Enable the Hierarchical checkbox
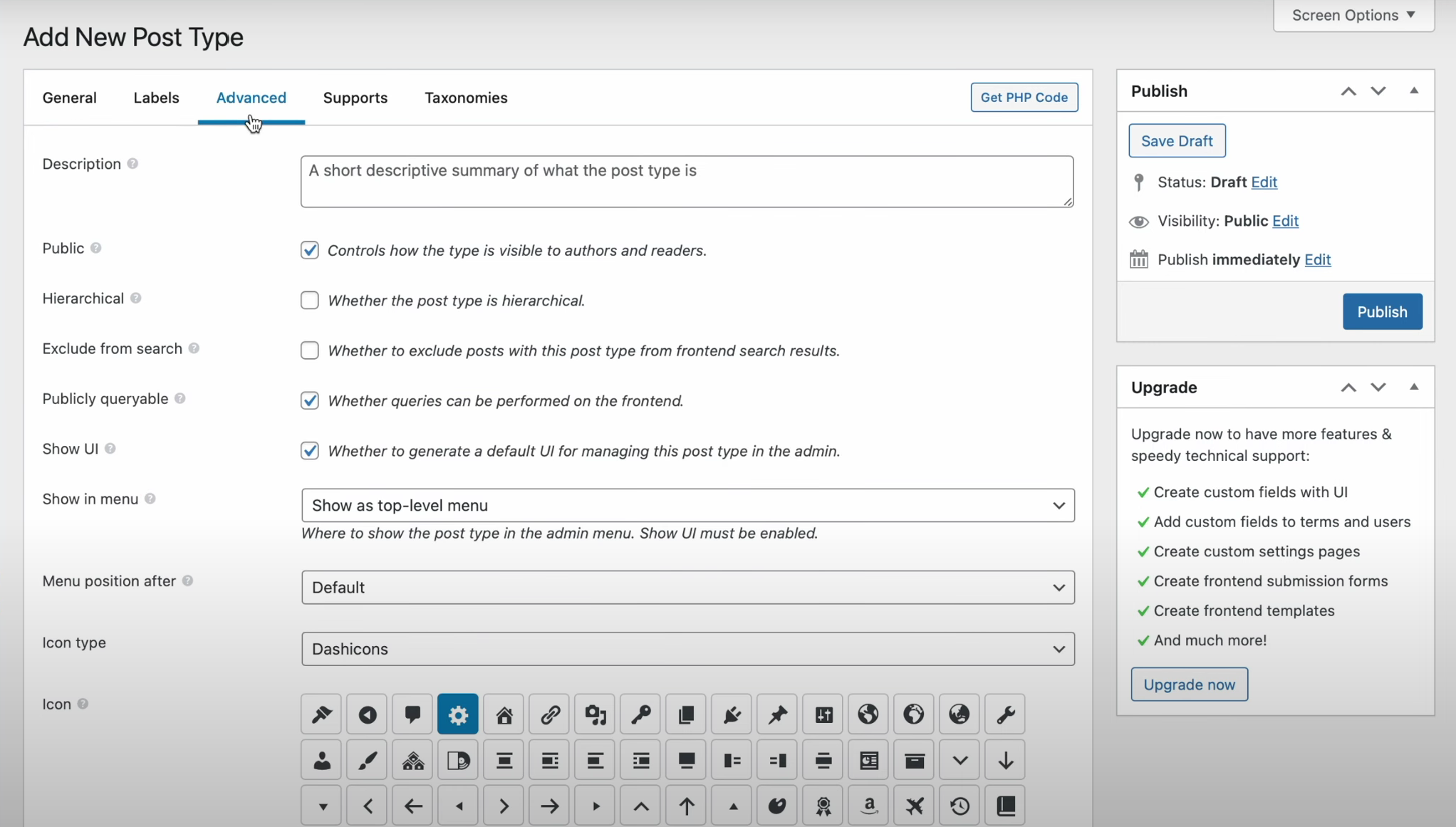Image resolution: width=1456 pixels, height=827 pixels. [309, 300]
